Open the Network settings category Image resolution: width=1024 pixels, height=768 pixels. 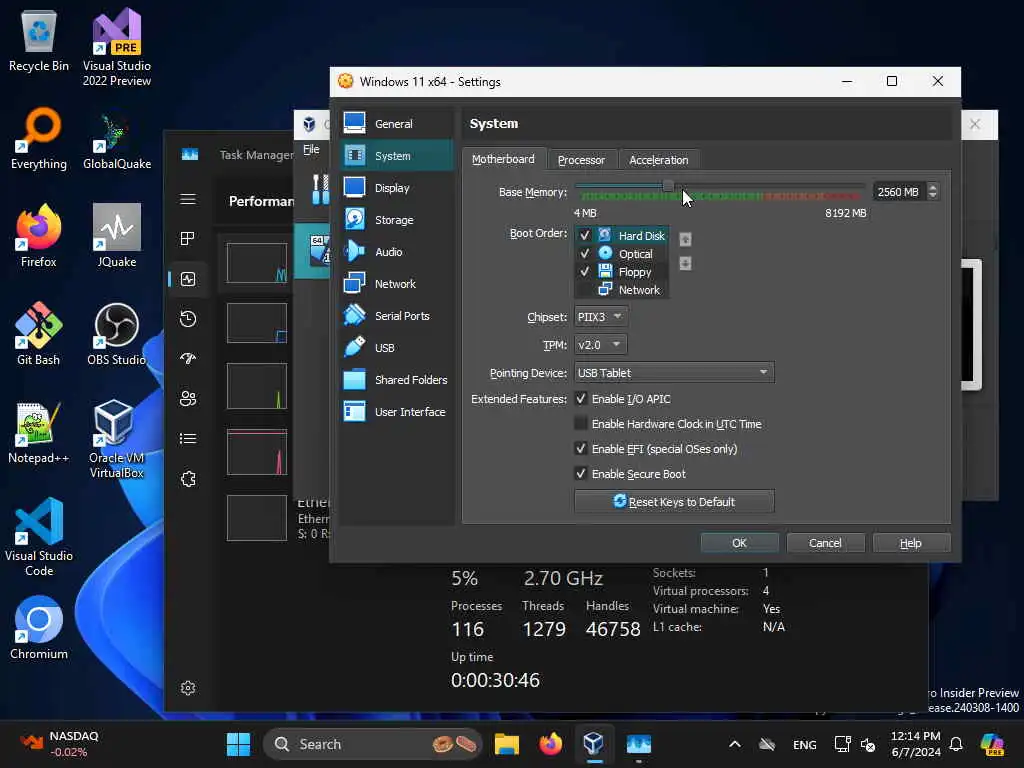[396, 283]
